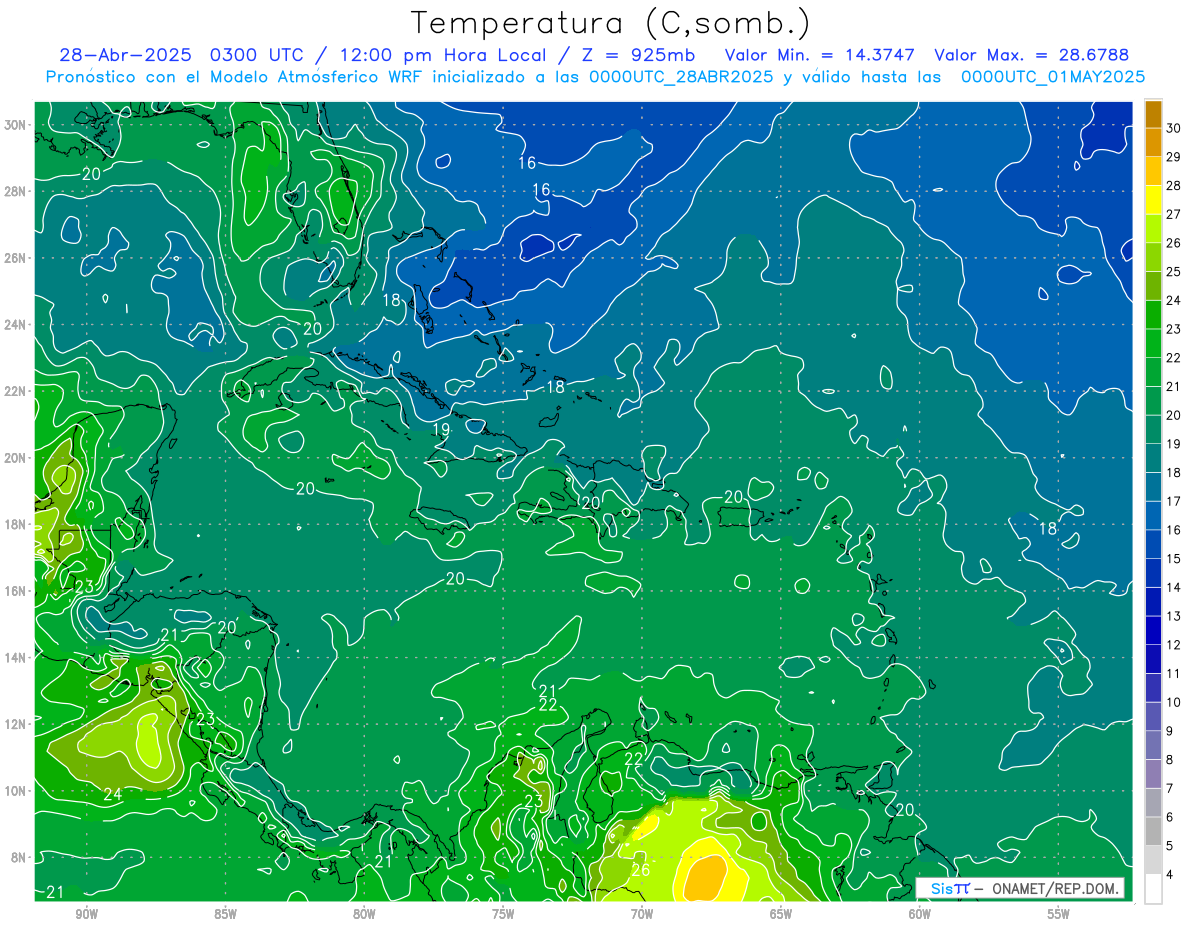Screen dimensions: 1200x927
Task: Click the "28" label on the color scale
Action: tap(1175, 186)
